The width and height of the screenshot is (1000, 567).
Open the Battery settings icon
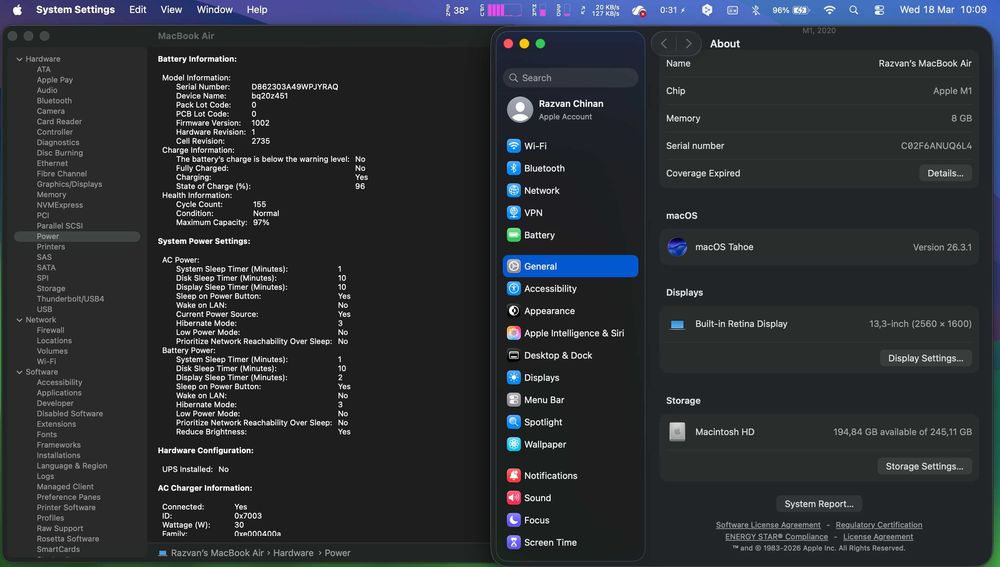[x=513, y=235]
